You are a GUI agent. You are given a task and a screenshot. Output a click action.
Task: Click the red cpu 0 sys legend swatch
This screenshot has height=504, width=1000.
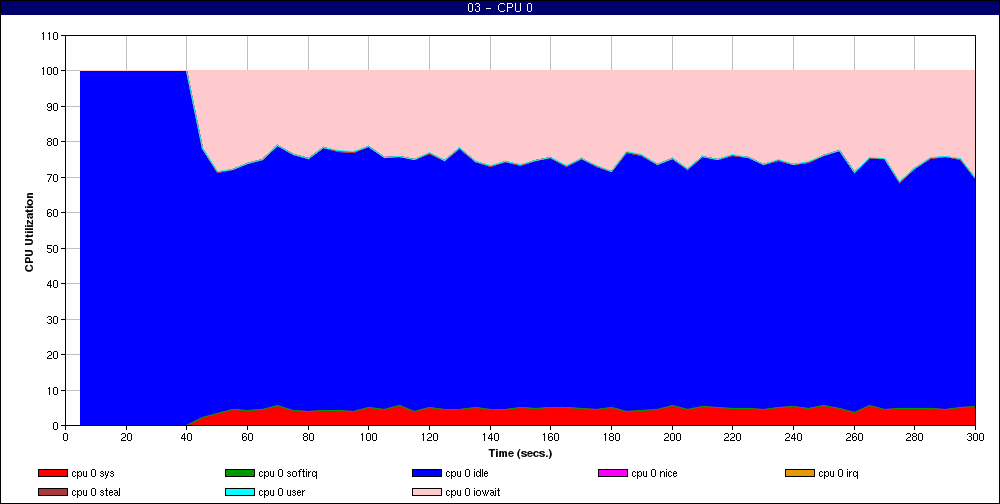[x=53, y=473]
